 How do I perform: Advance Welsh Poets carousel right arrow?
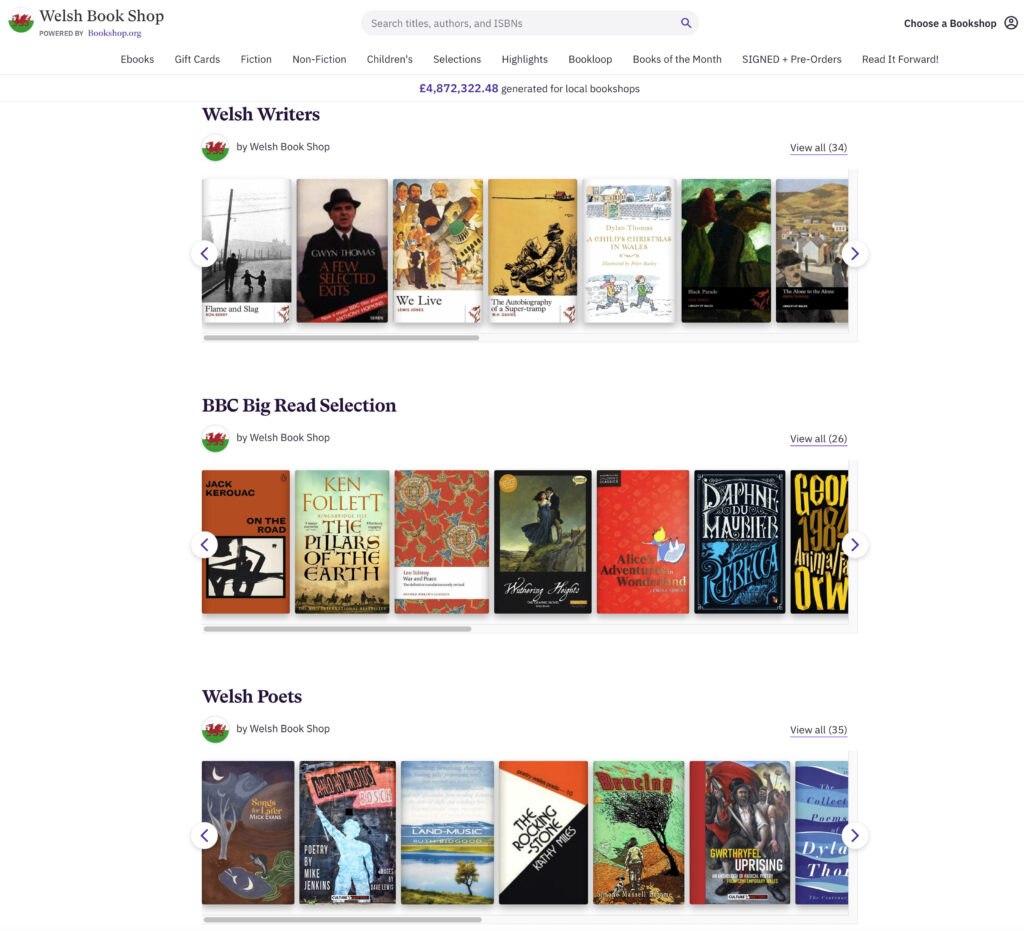854,836
